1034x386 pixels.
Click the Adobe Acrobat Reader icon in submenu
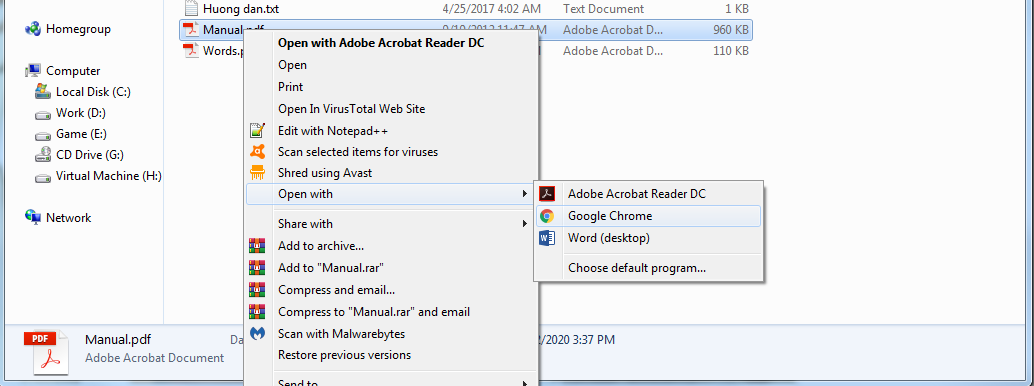point(547,194)
